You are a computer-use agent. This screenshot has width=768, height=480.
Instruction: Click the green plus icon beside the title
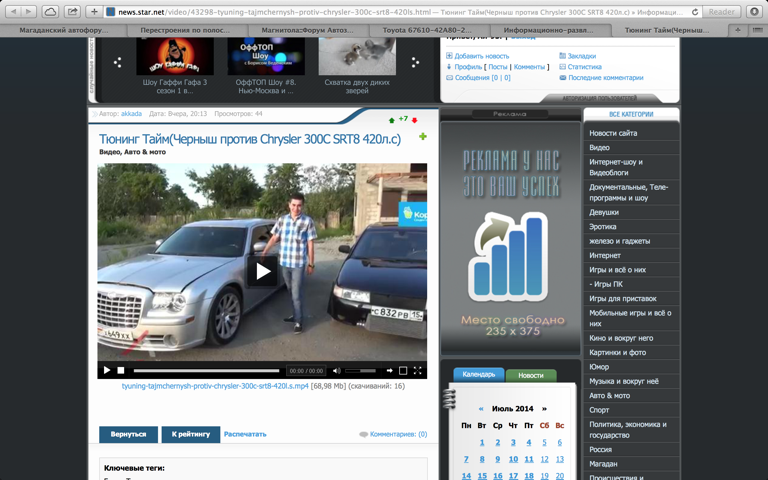click(422, 137)
